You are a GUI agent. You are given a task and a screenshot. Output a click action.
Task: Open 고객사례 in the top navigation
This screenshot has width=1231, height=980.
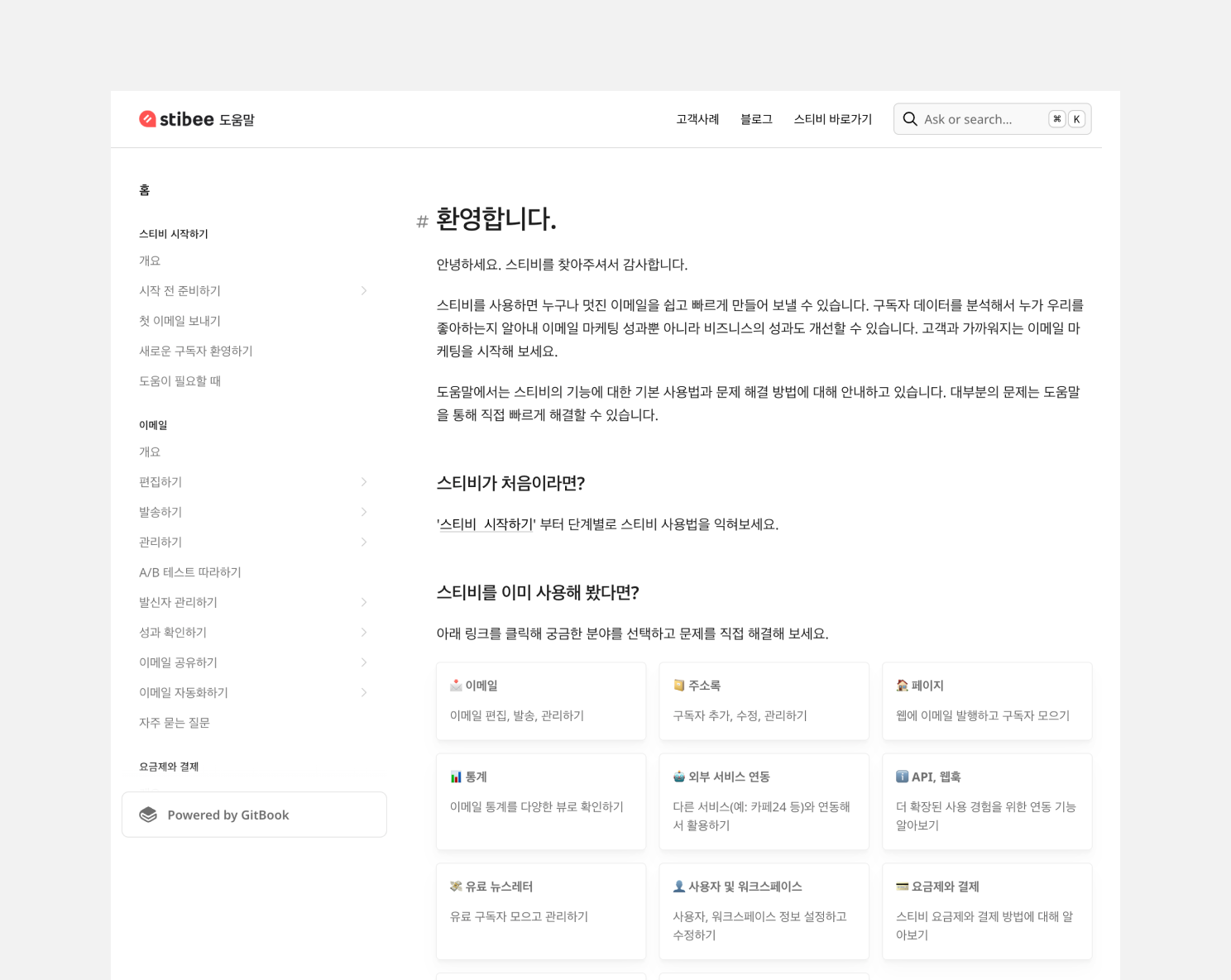(697, 119)
